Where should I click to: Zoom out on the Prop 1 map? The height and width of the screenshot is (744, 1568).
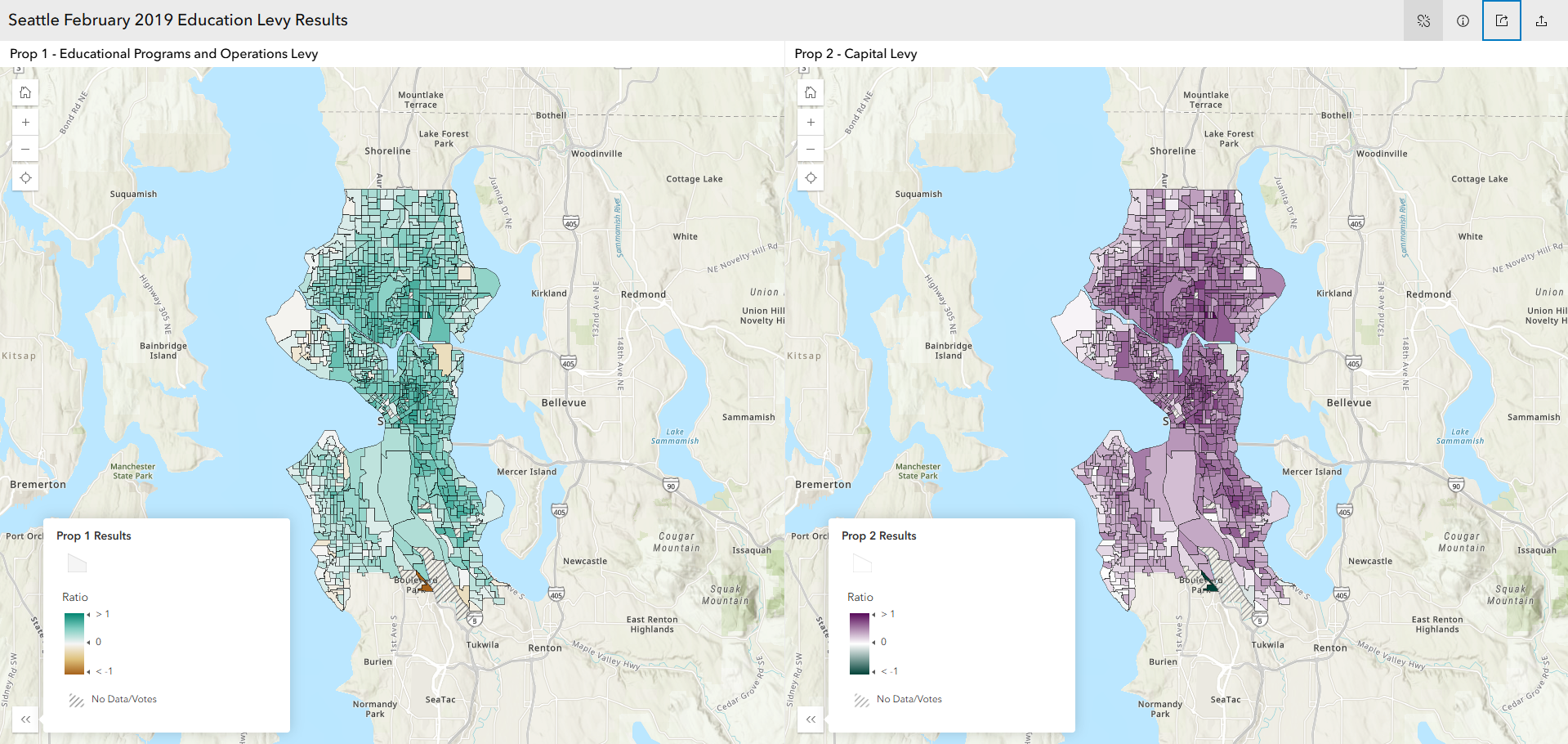tap(25, 149)
